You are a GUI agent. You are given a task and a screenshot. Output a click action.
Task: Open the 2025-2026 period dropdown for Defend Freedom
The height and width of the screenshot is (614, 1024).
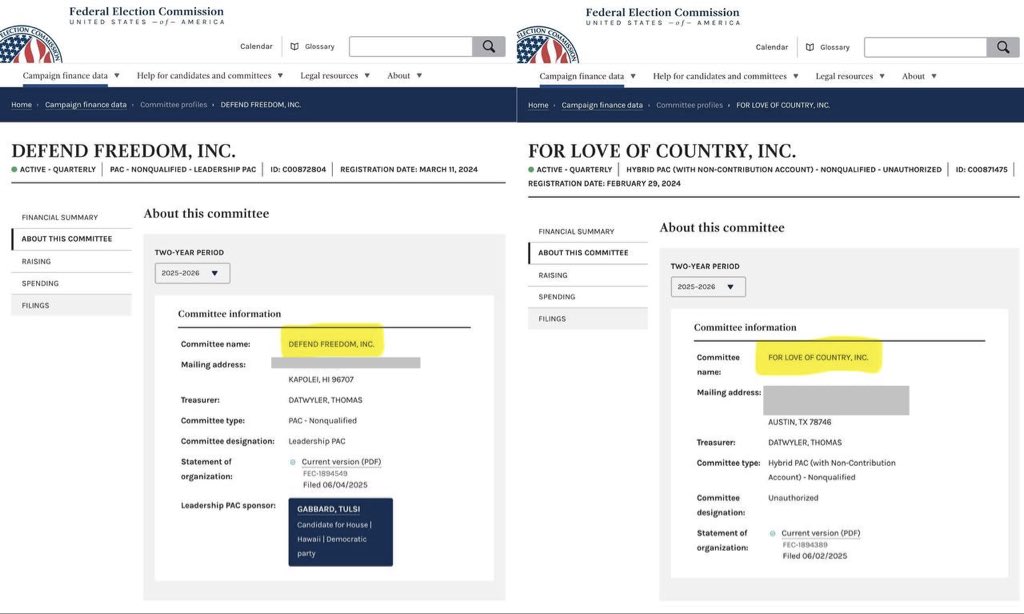pyautogui.click(x=192, y=273)
